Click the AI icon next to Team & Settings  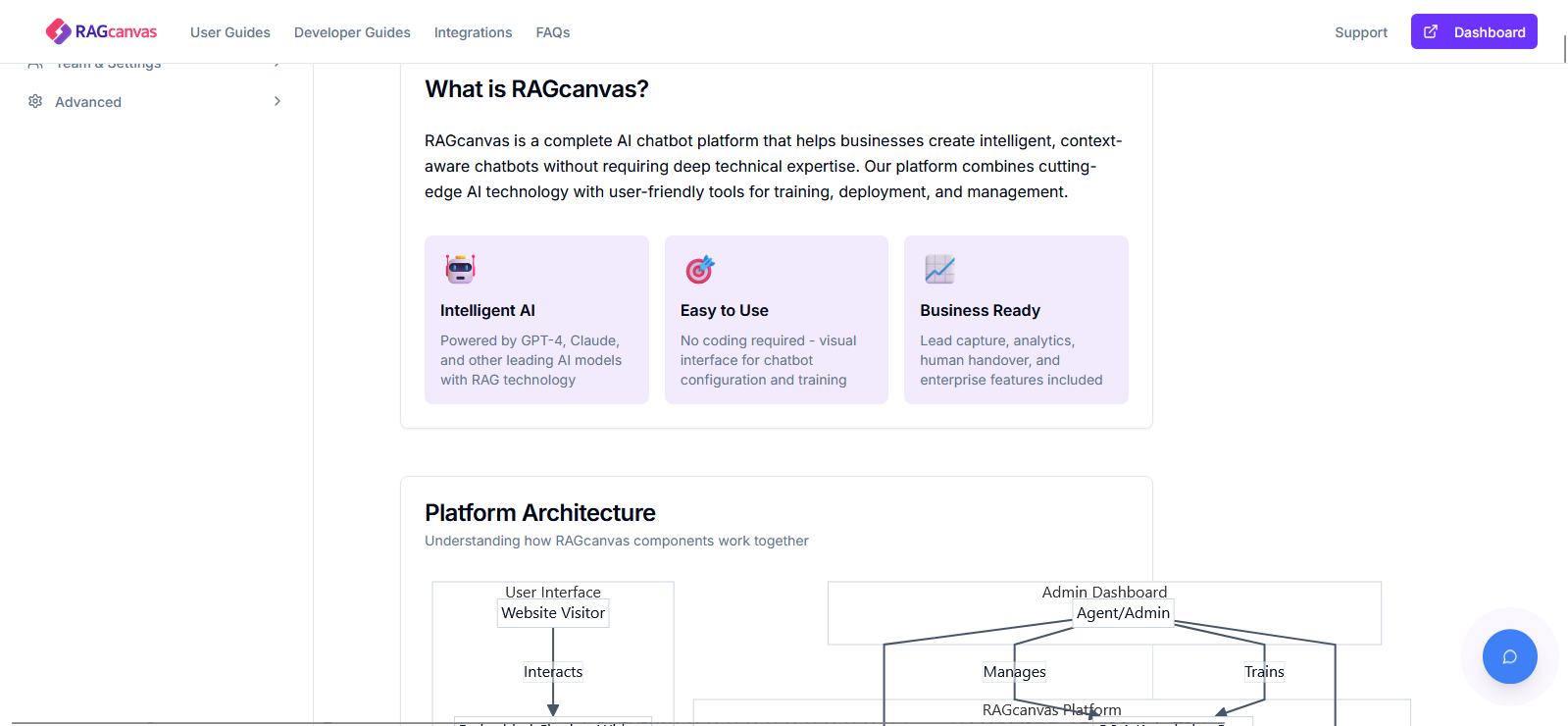point(36,62)
